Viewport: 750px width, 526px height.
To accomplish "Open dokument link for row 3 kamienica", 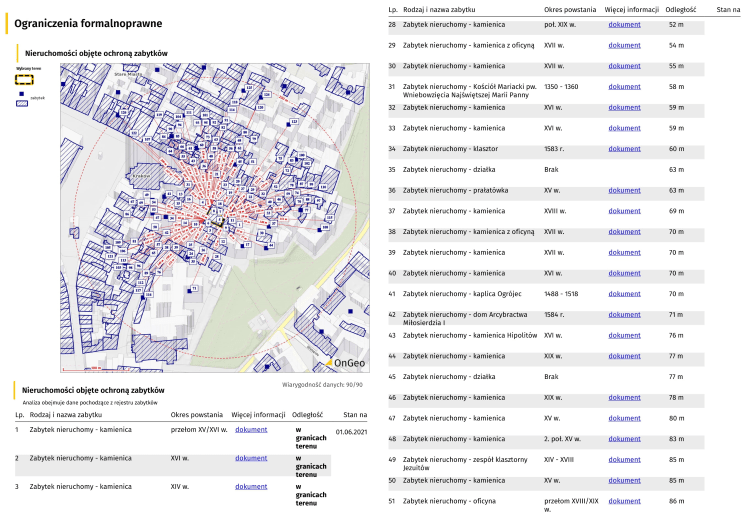I will click(251, 486).
